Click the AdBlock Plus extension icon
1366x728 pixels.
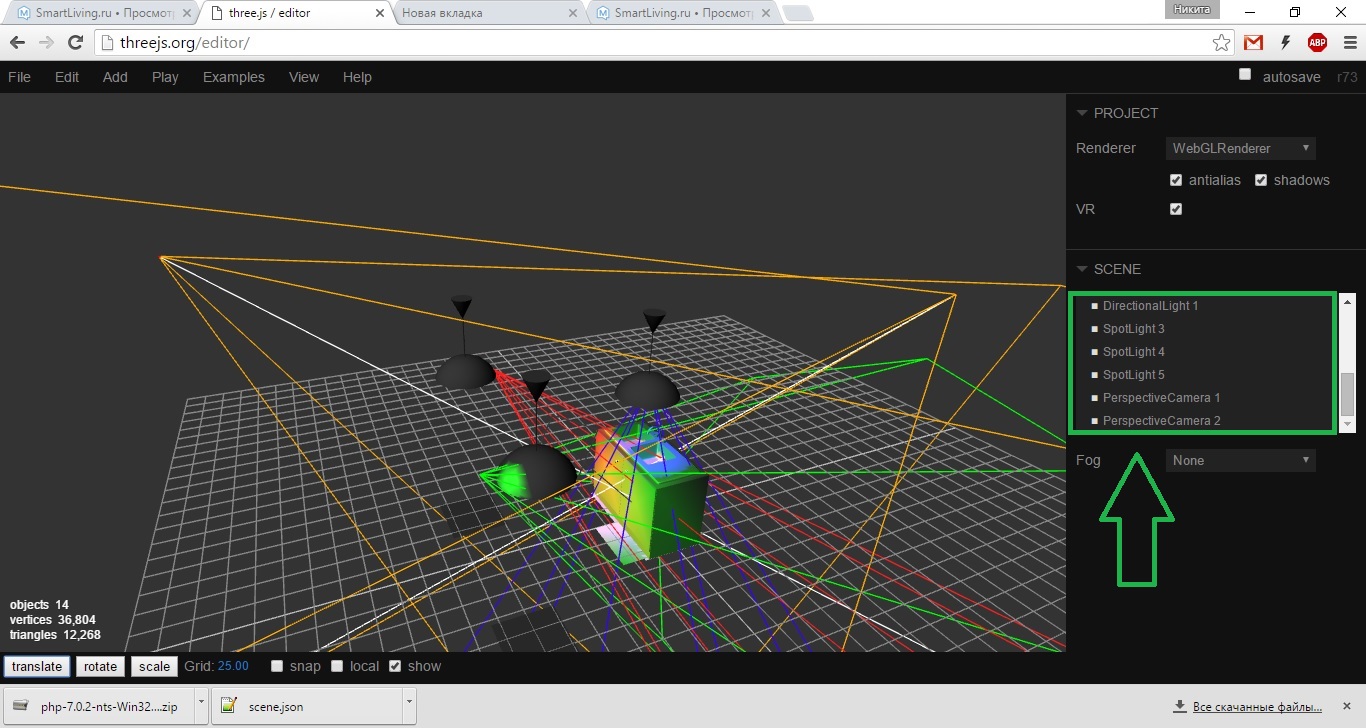(x=1317, y=43)
